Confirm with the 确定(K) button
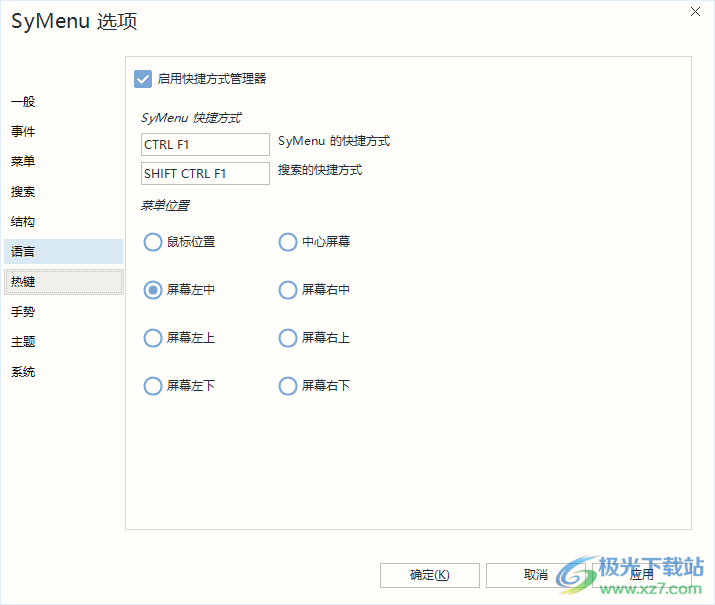This screenshot has width=715, height=605. (x=430, y=575)
